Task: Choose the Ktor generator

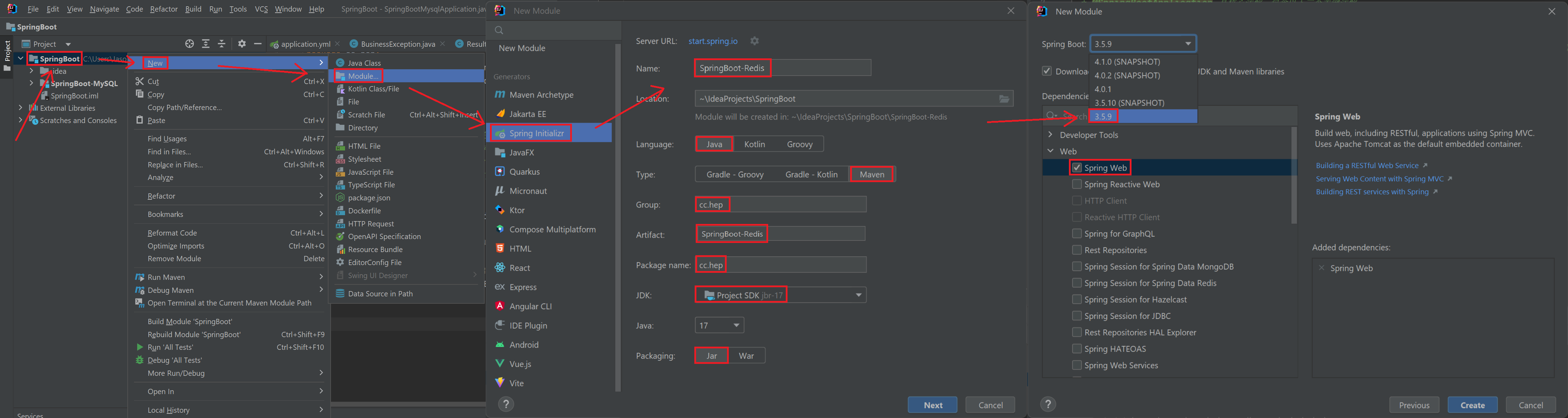Action: click(x=517, y=210)
